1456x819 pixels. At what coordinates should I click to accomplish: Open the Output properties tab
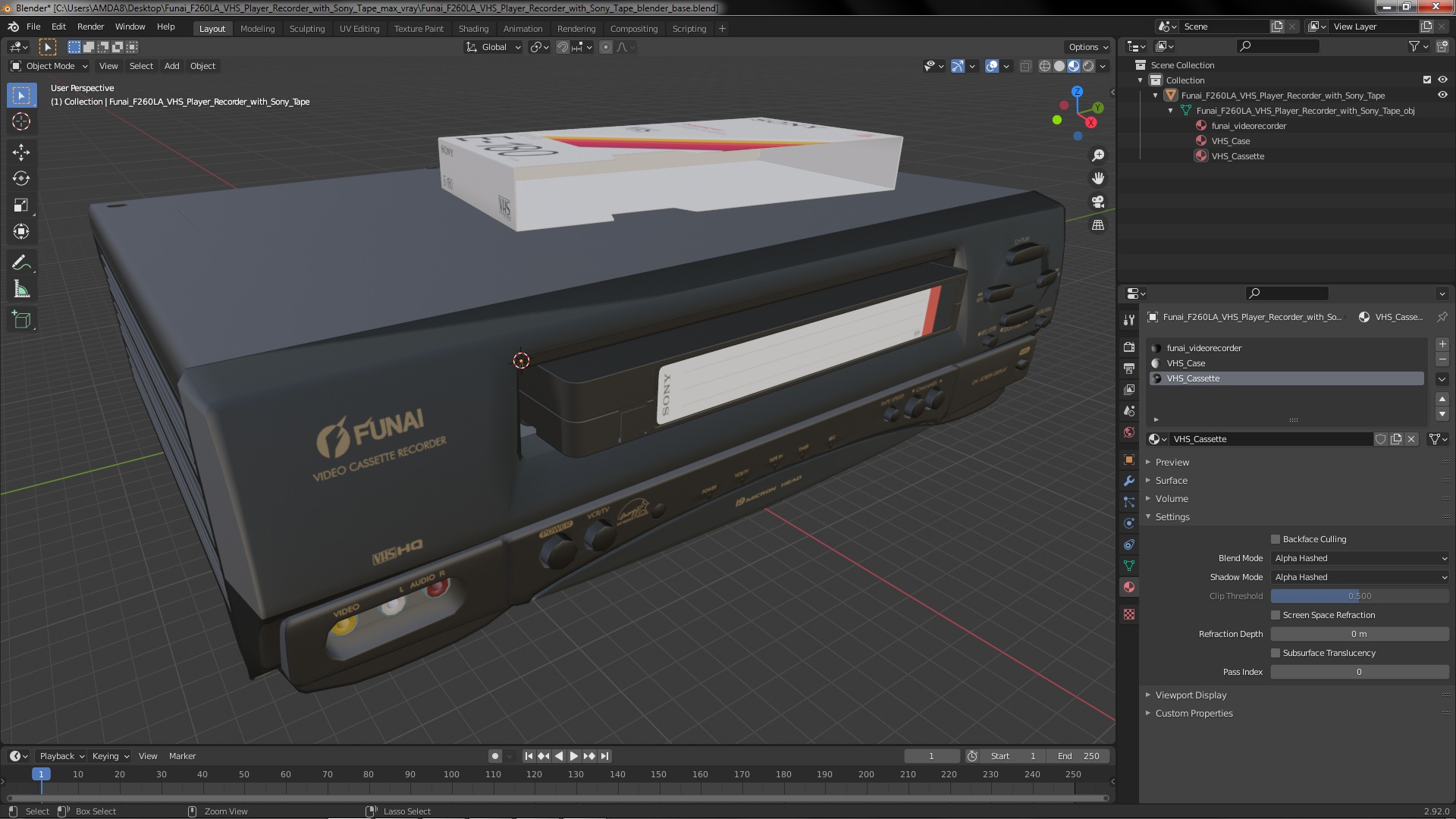[x=1129, y=368]
